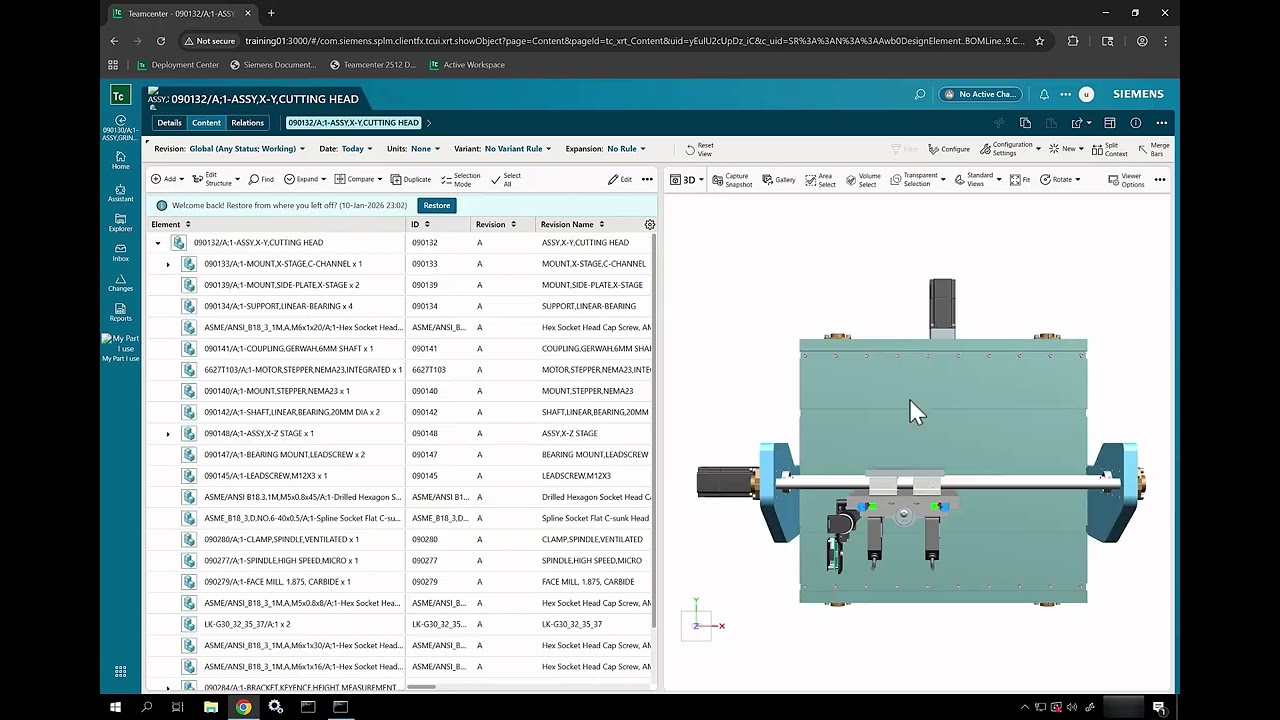Open Active Workspace bookmark
Screen dimensions: 1280x720
467,65
